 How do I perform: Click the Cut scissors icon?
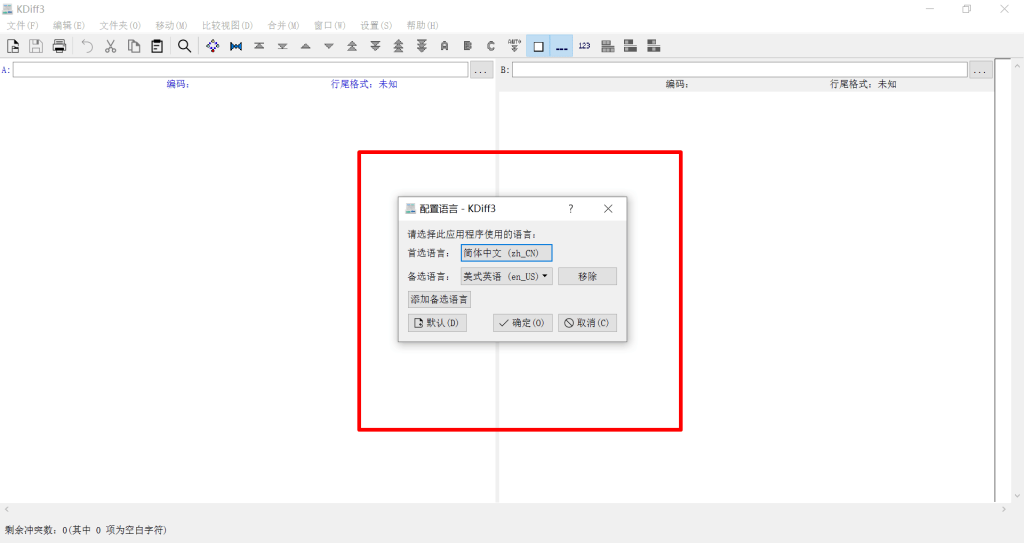tap(110, 46)
